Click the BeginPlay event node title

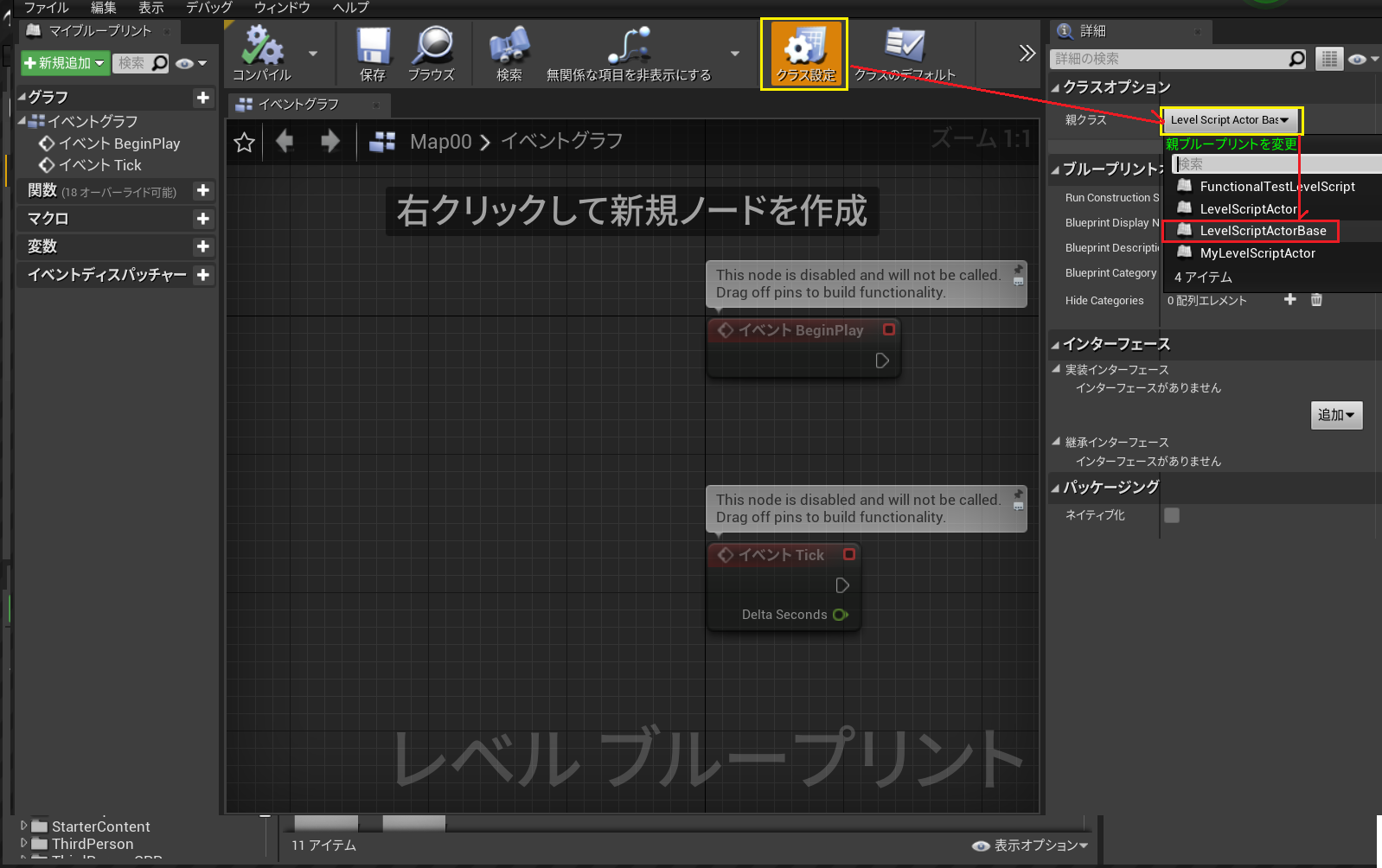(801, 330)
